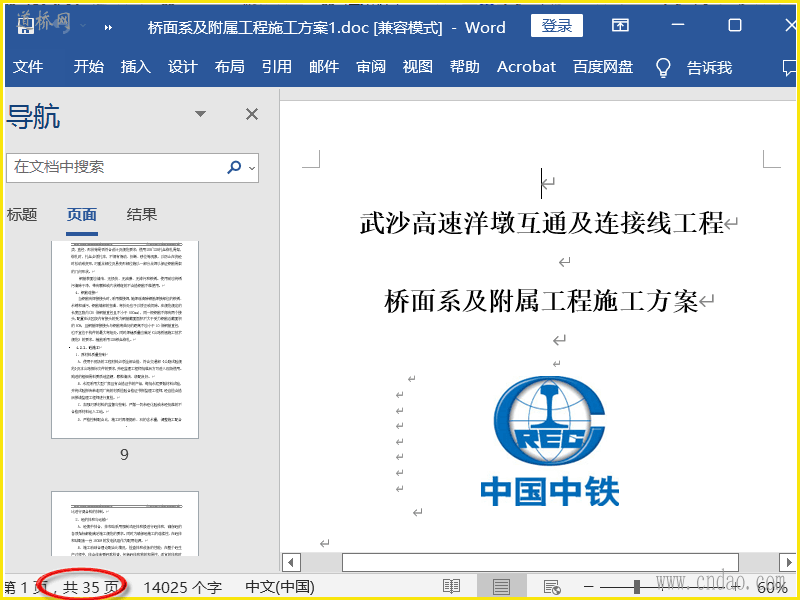Open the 百度网盘 ribbon tab
The width and height of the screenshot is (800, 600).
click(x=603, y=67)
